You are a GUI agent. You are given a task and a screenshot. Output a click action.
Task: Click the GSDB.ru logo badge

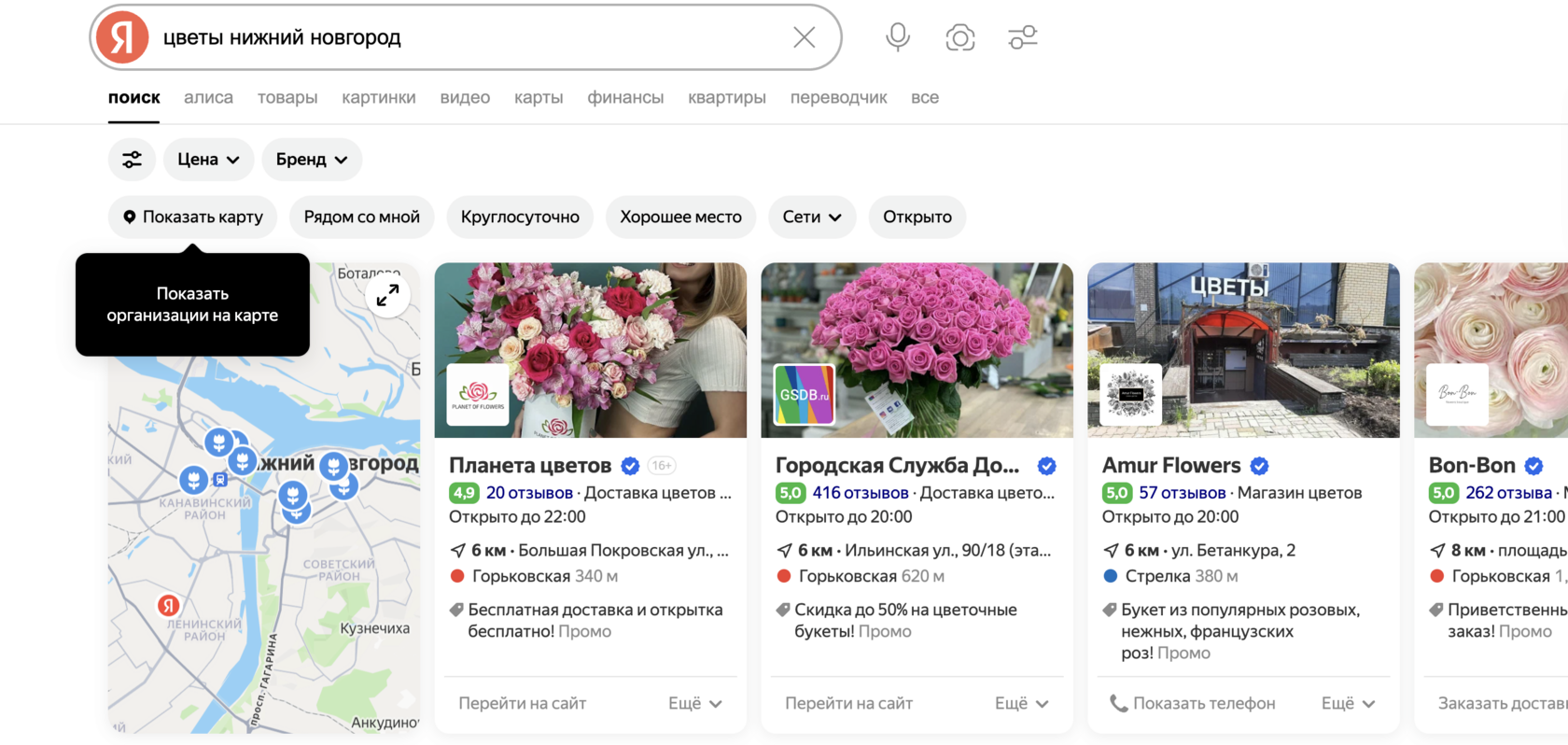click(805, 395)
